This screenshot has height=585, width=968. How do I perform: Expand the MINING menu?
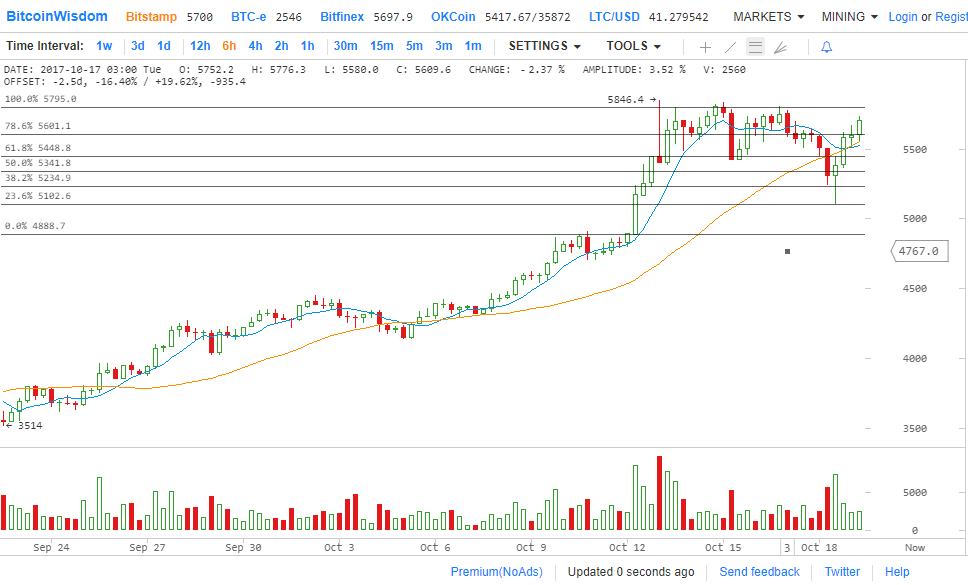coord(849,17)
